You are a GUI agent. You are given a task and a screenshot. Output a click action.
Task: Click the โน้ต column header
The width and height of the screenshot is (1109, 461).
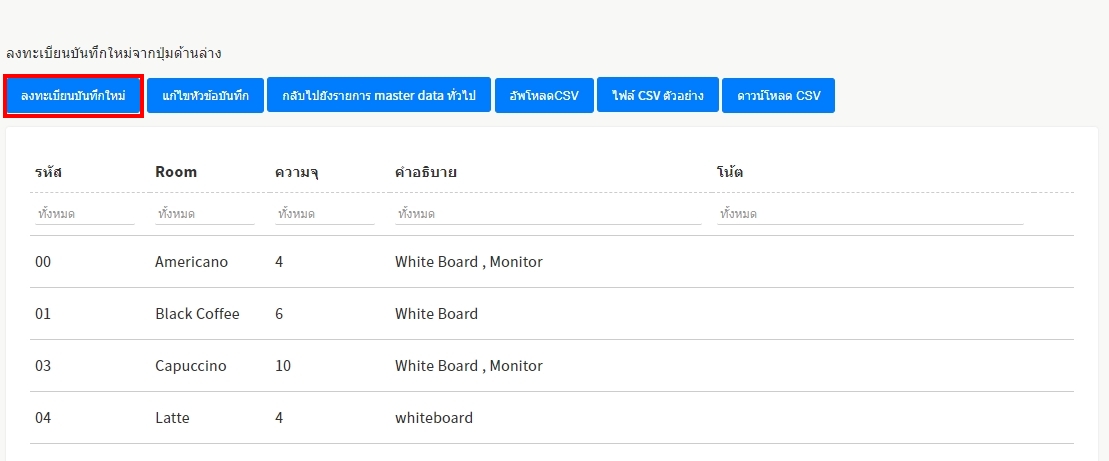(x=730, y=172)
